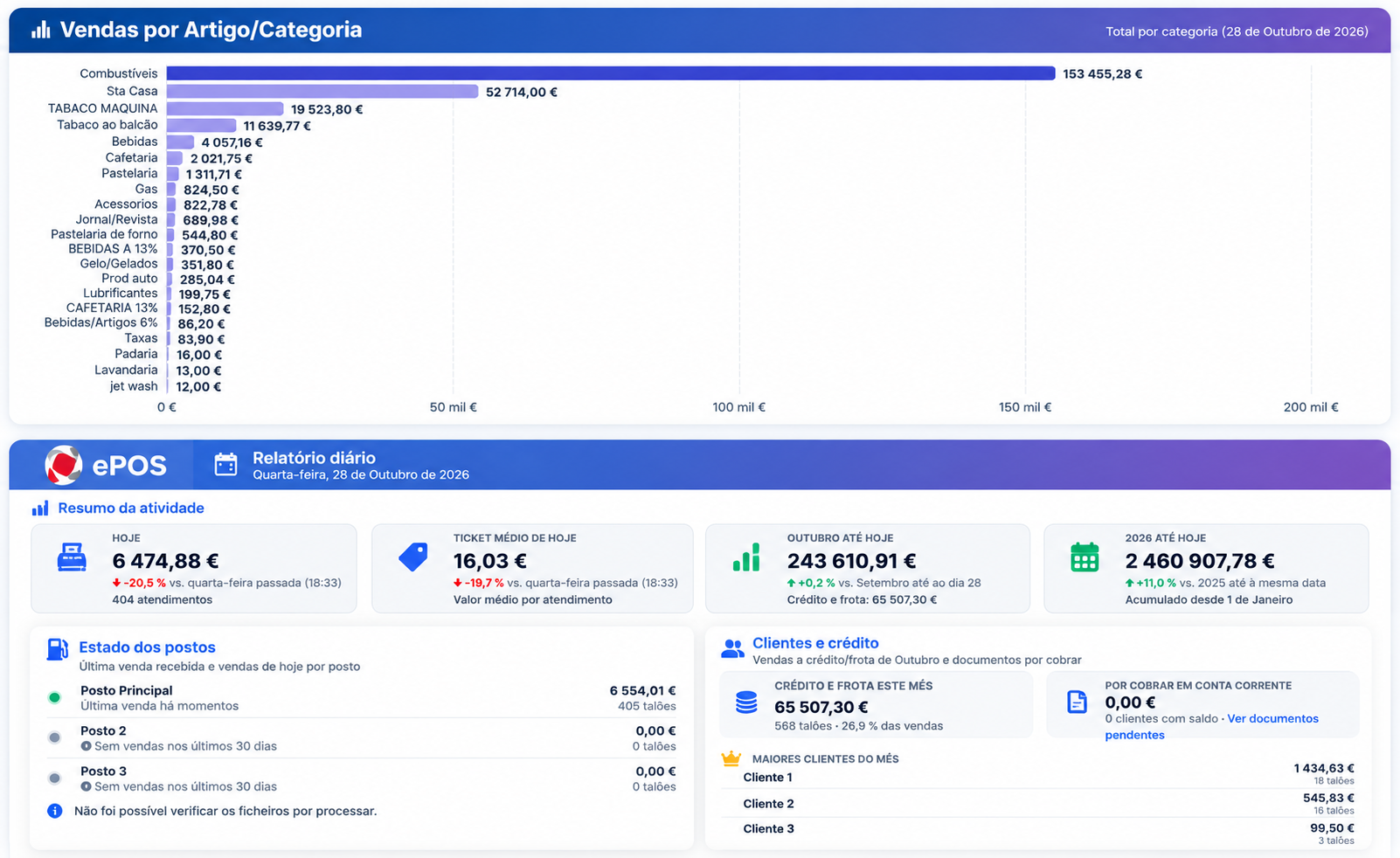Click the green calendar icon in 2026 até hoje card
The height and width of the screenshot is (858, 1400).
click(x=1085, y=557)
